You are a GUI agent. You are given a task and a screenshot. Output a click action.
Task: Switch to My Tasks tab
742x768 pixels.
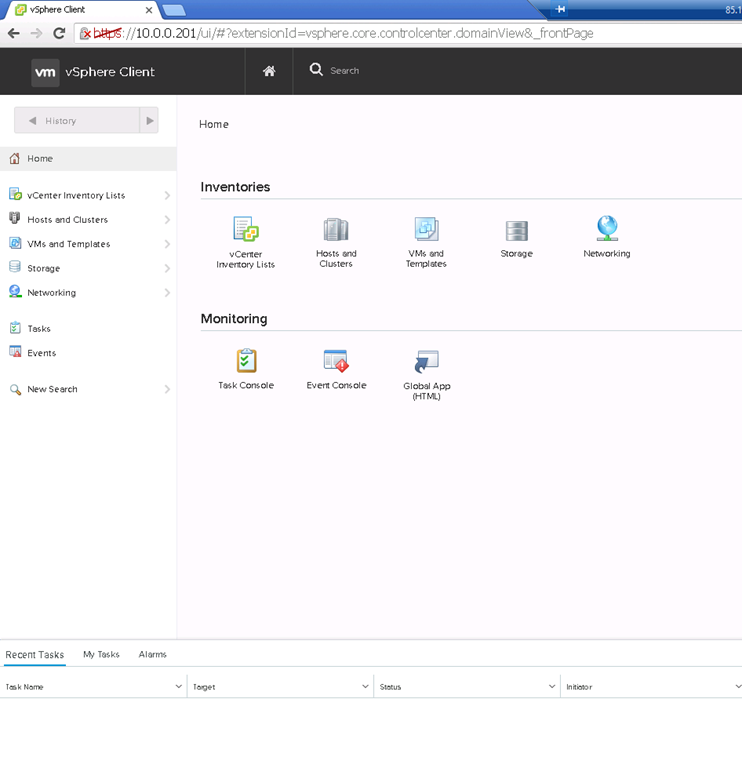101,654
